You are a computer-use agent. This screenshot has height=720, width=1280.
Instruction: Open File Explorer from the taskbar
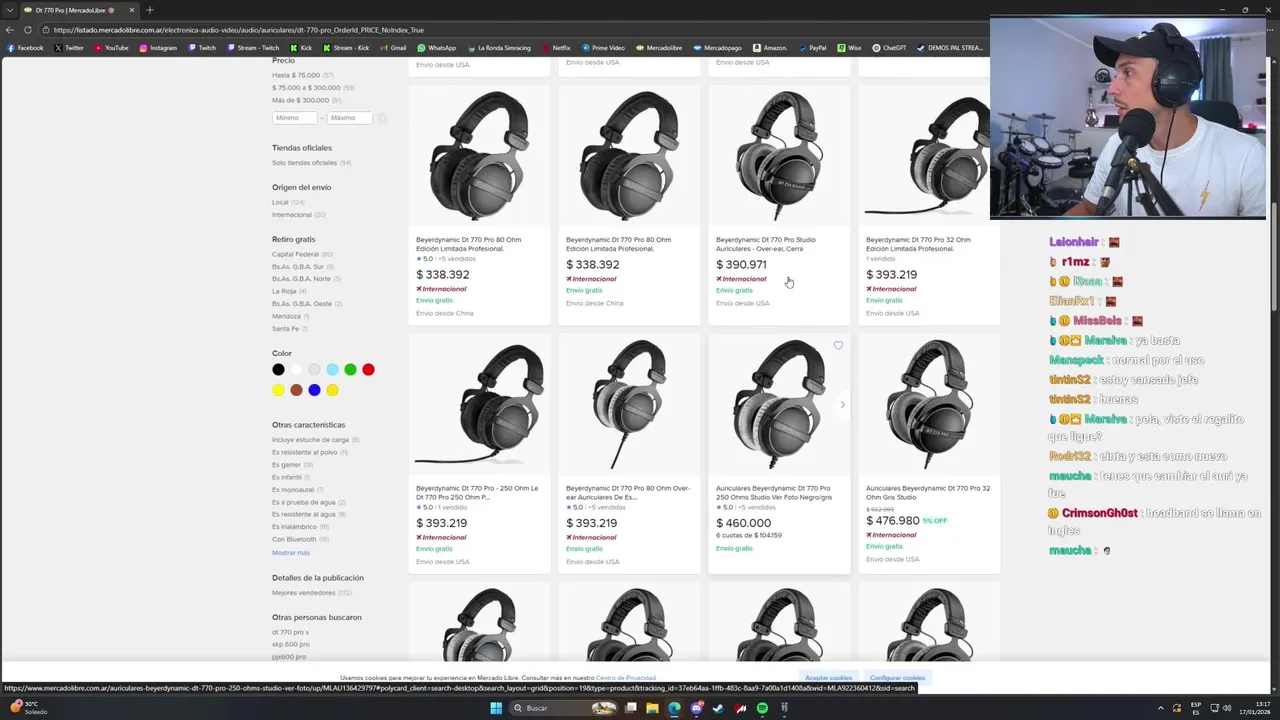[652, 708]
